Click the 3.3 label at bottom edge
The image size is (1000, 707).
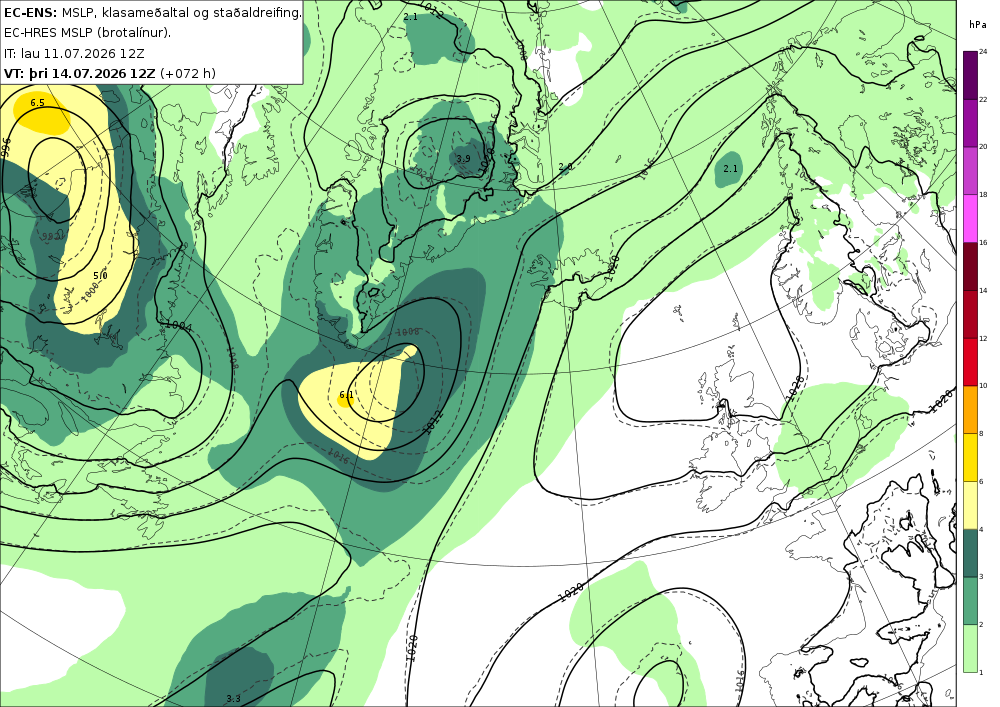233,699
